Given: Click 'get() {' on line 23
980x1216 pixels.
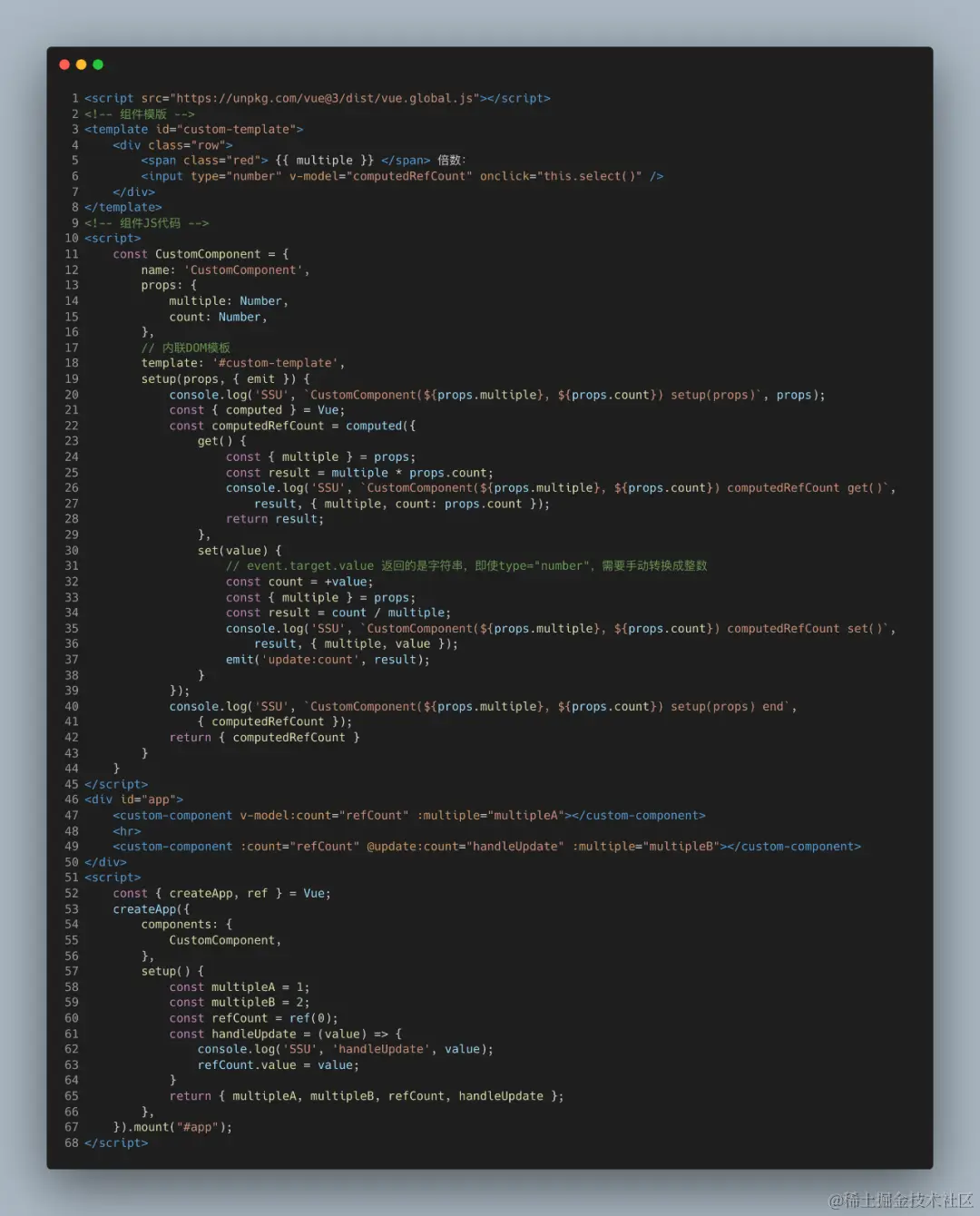Looking at the screenshot, I should coord(221,441).
